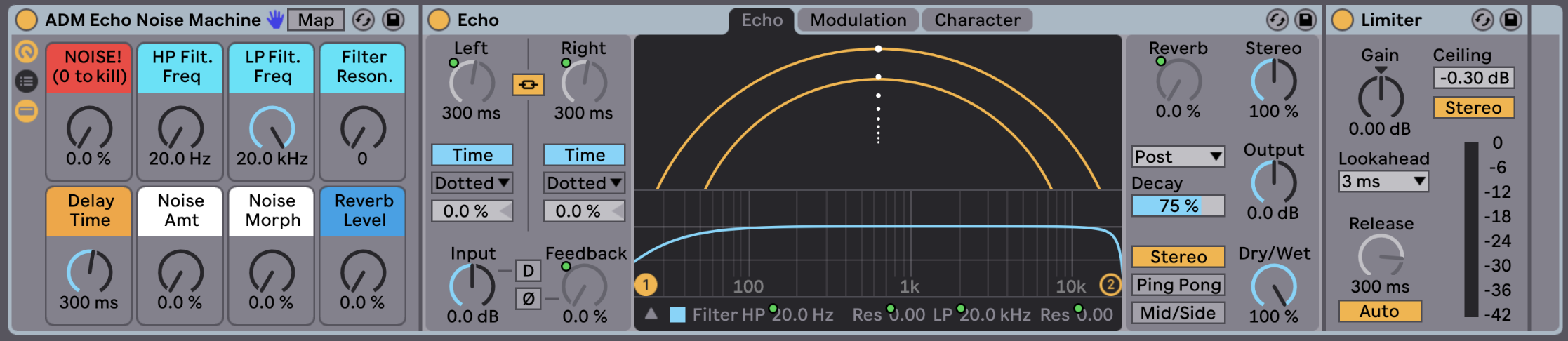Viewport: 1568px width, 341px height.
Task: Open the Right channel Dotted dropdown
Action: tap(584, 183)
